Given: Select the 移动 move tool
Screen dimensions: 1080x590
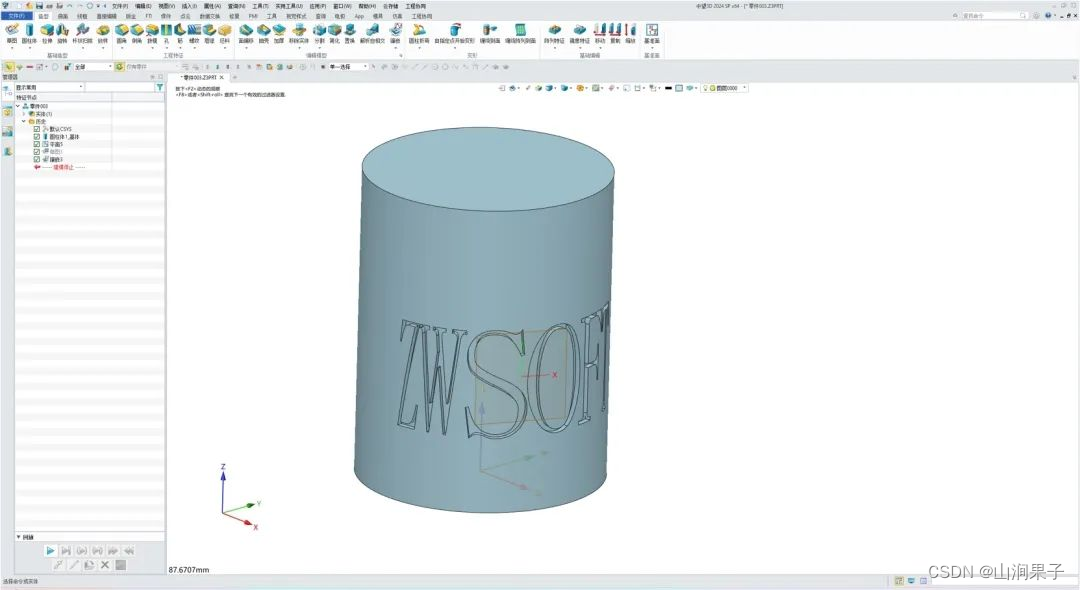Looking at the screenshot, I should click(600, 32).
